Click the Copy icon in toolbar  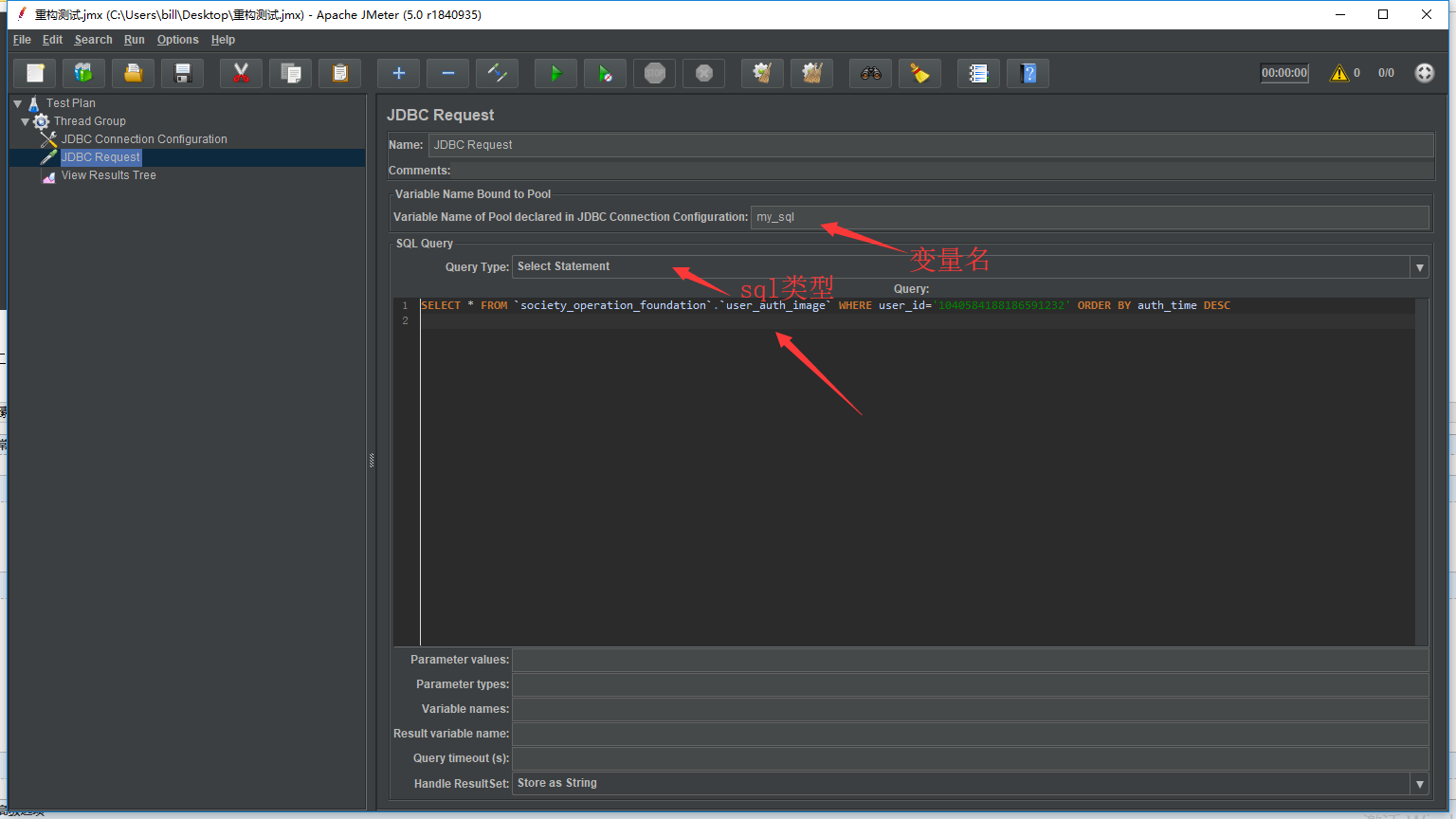pyautogui.click(x=291, y=73)
